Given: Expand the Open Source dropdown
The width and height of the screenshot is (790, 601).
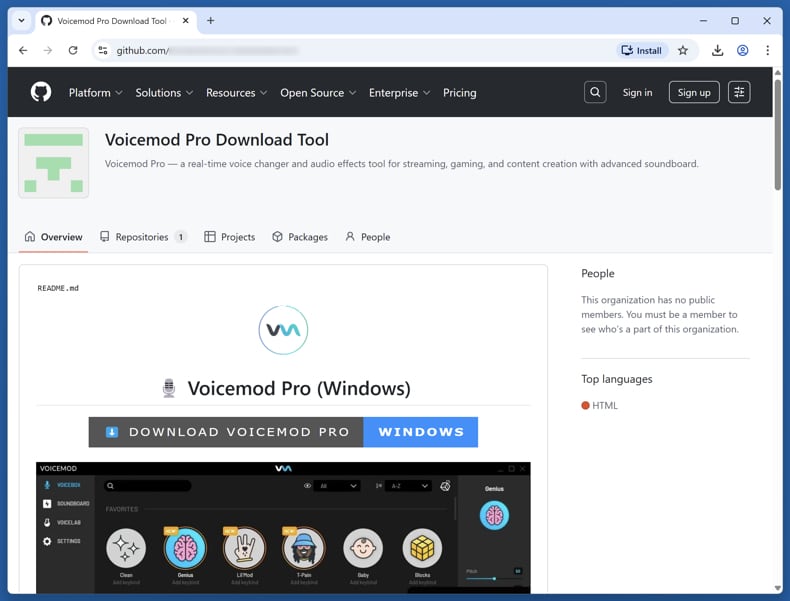Looking at the screenshot, I should [318, 92].
